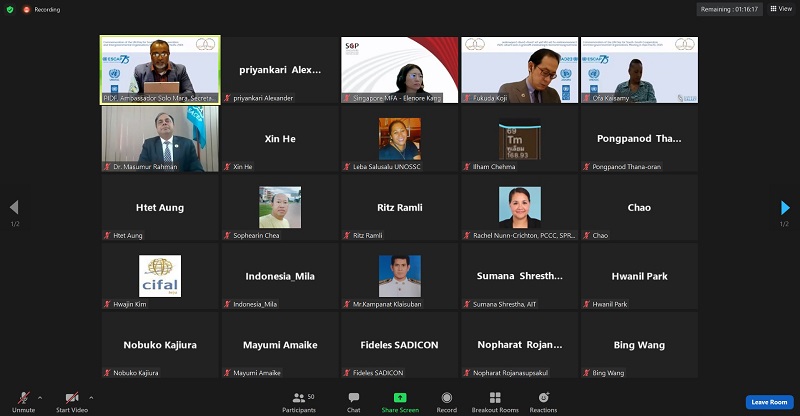Select the Nobuko Kajiura participant tile
The image size is (800, 416).
(160, 345)
